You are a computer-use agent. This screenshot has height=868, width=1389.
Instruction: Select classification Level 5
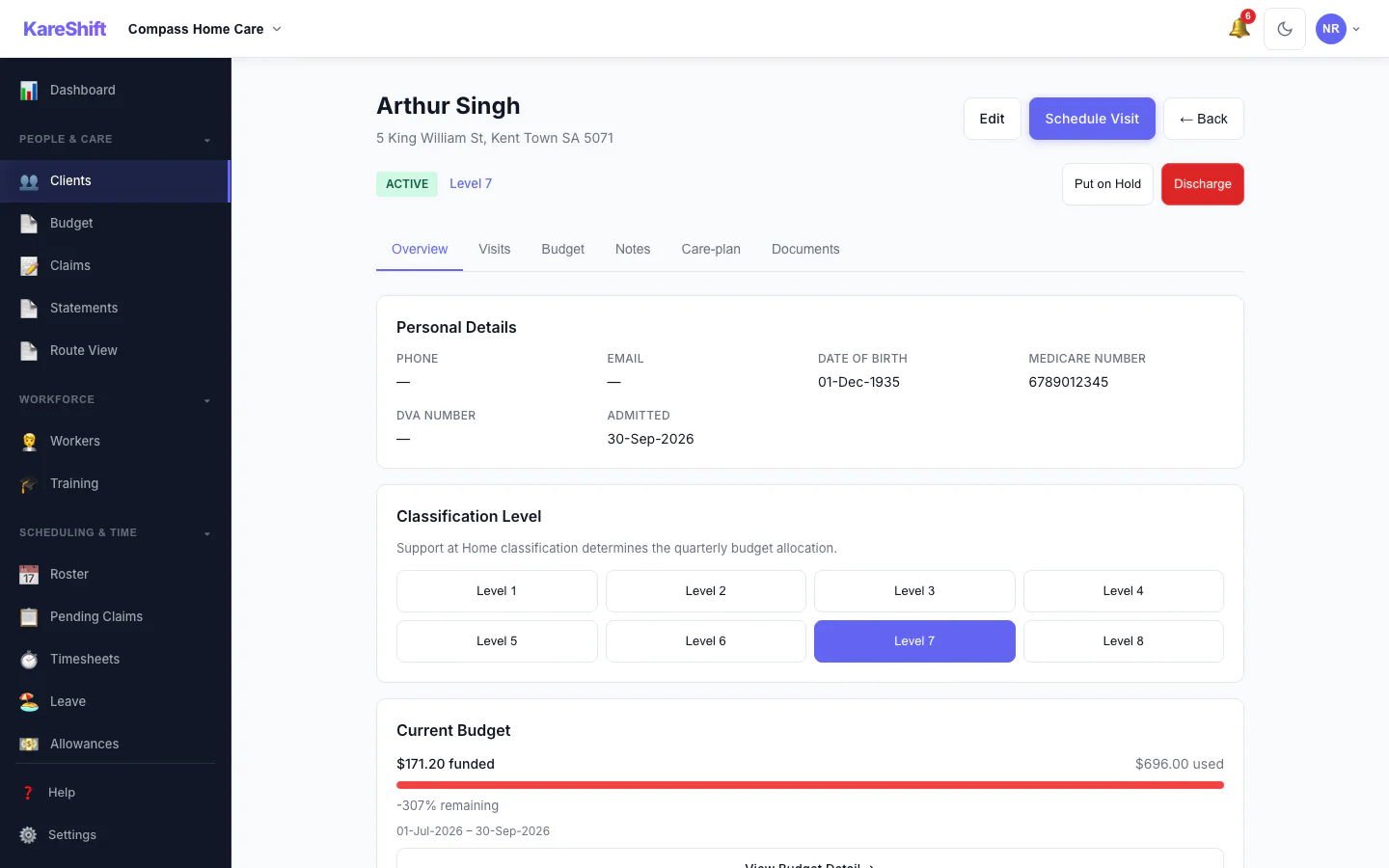[x=497, y=641]
